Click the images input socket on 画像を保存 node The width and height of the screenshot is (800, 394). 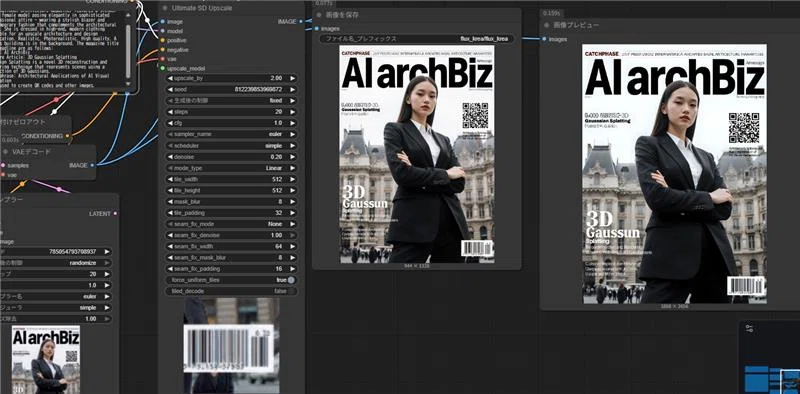tap(317, 29)
